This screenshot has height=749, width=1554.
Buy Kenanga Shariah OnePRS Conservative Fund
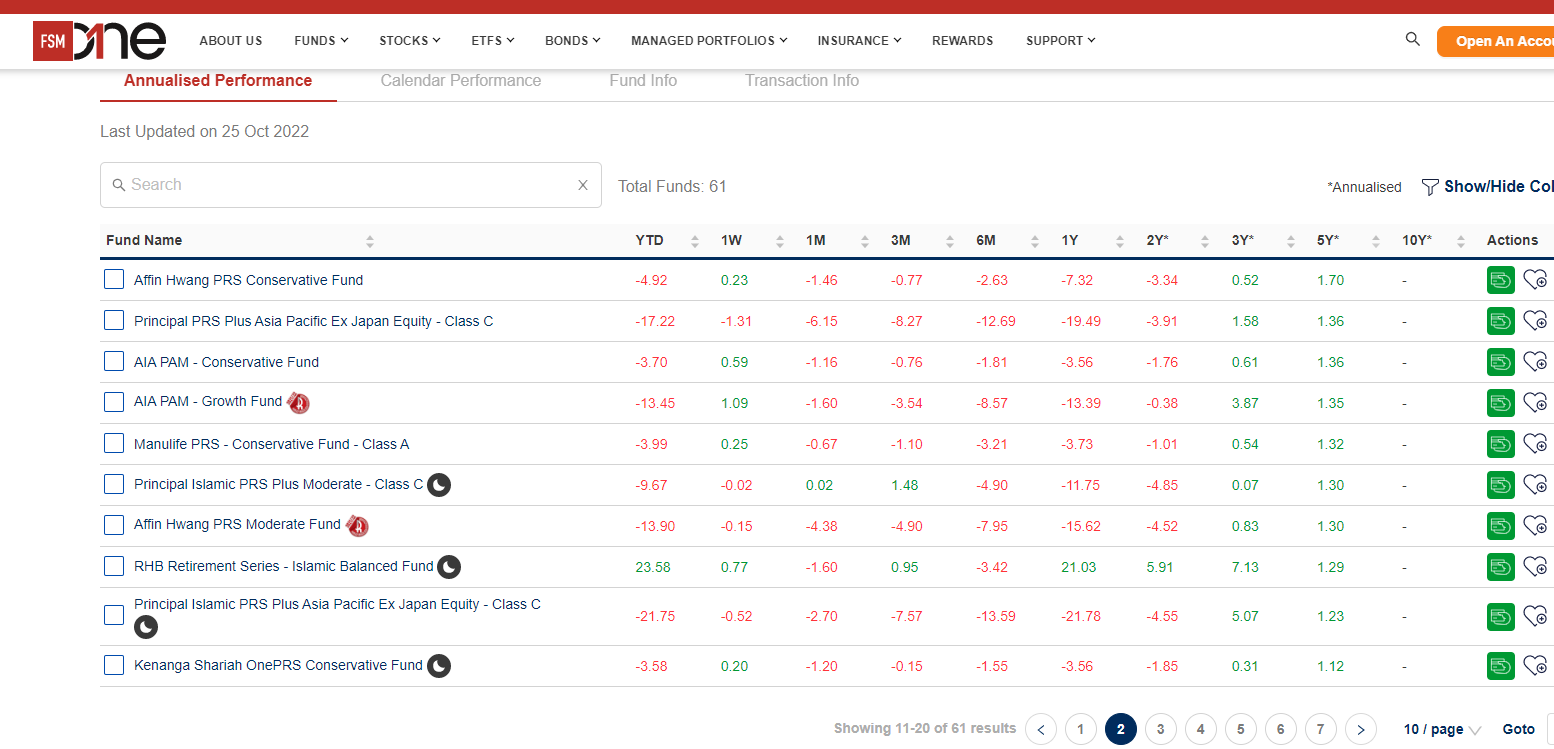pyautogui.click(x=1500, y=666)
